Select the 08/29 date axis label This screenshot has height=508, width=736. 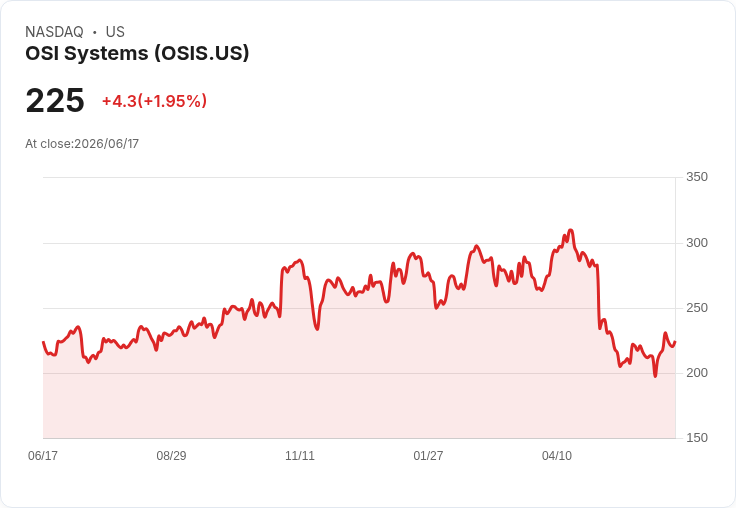point(171,455)
